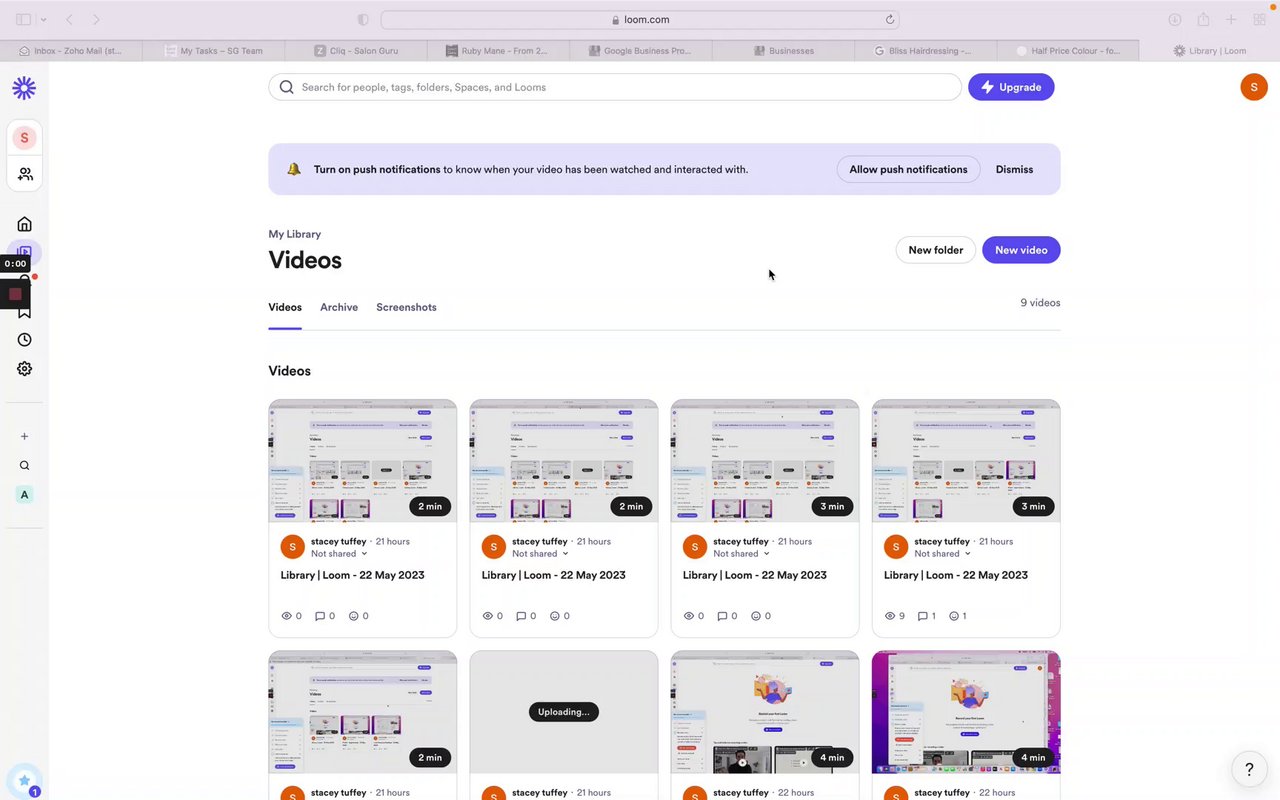The height and width of the screenshot is (800, 1280).
Task: Show Safari tab overview grid
Action: click(1259, 19)
